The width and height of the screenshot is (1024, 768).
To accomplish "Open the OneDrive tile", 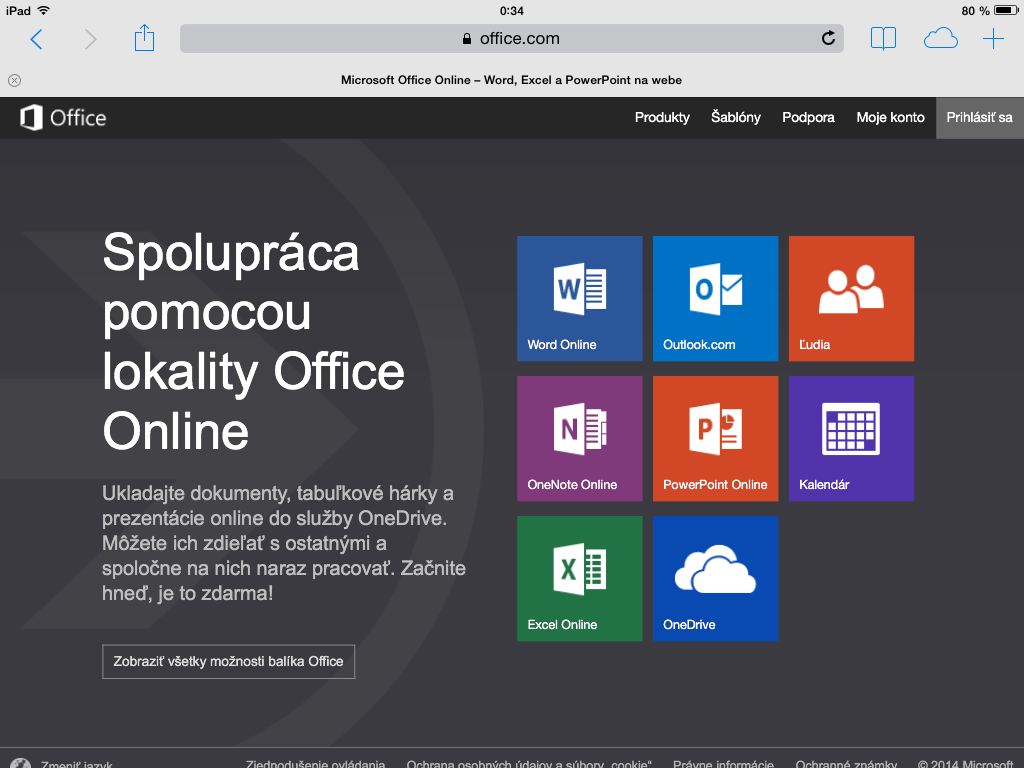I will pos(715,579).
